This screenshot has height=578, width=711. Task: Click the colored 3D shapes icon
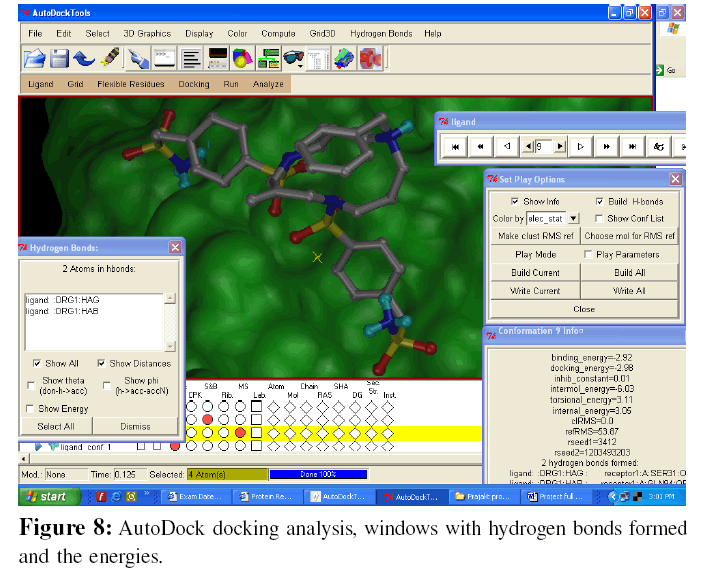click(x=241, y=58)
